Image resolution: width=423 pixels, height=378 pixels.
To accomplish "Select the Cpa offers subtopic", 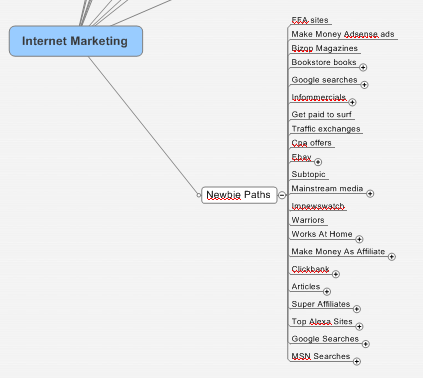I will tap(311, 143).
